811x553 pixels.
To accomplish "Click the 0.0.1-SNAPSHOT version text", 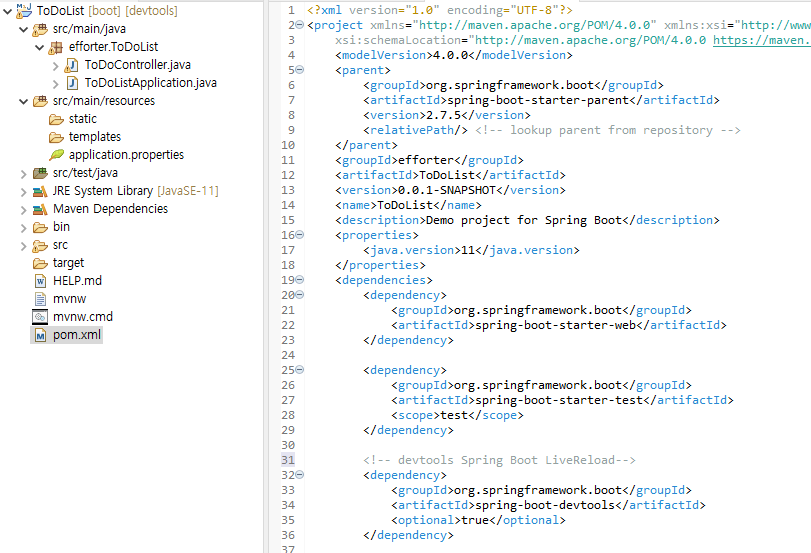I will tap(447, 190).
